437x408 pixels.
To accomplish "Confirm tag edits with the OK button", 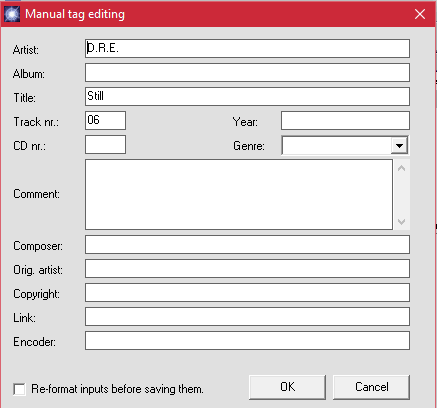I will [x=287, y=387].
